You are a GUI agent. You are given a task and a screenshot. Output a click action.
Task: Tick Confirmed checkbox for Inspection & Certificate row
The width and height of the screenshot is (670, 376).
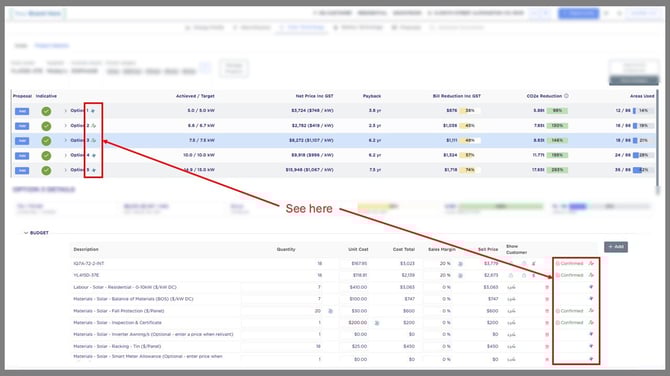pyautogui.click(x=558, y=323)
